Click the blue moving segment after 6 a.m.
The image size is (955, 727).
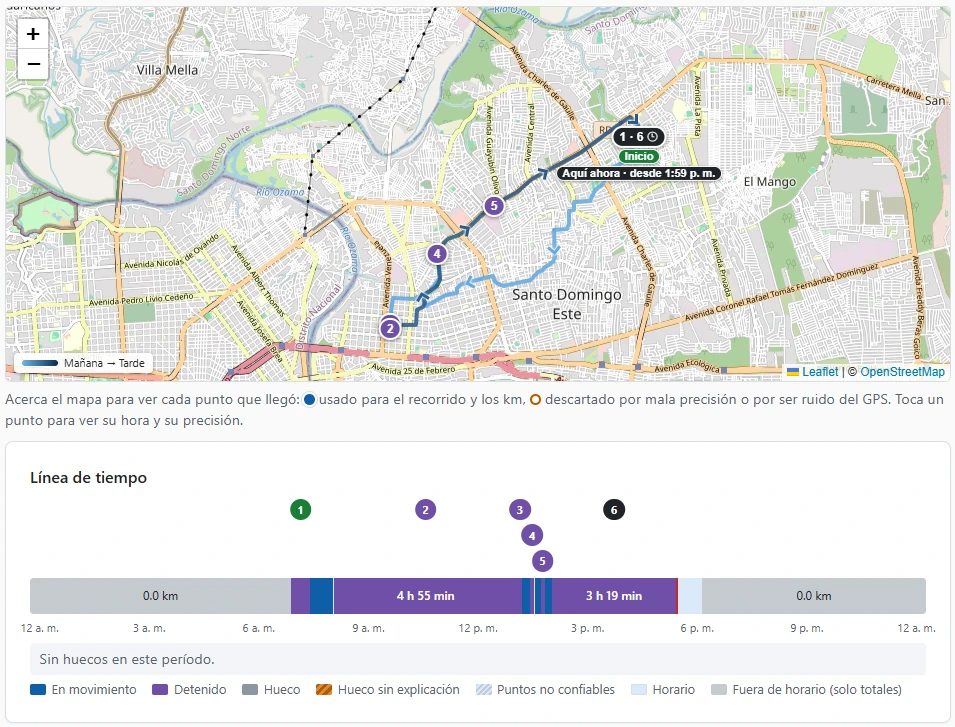click(321, 595)
